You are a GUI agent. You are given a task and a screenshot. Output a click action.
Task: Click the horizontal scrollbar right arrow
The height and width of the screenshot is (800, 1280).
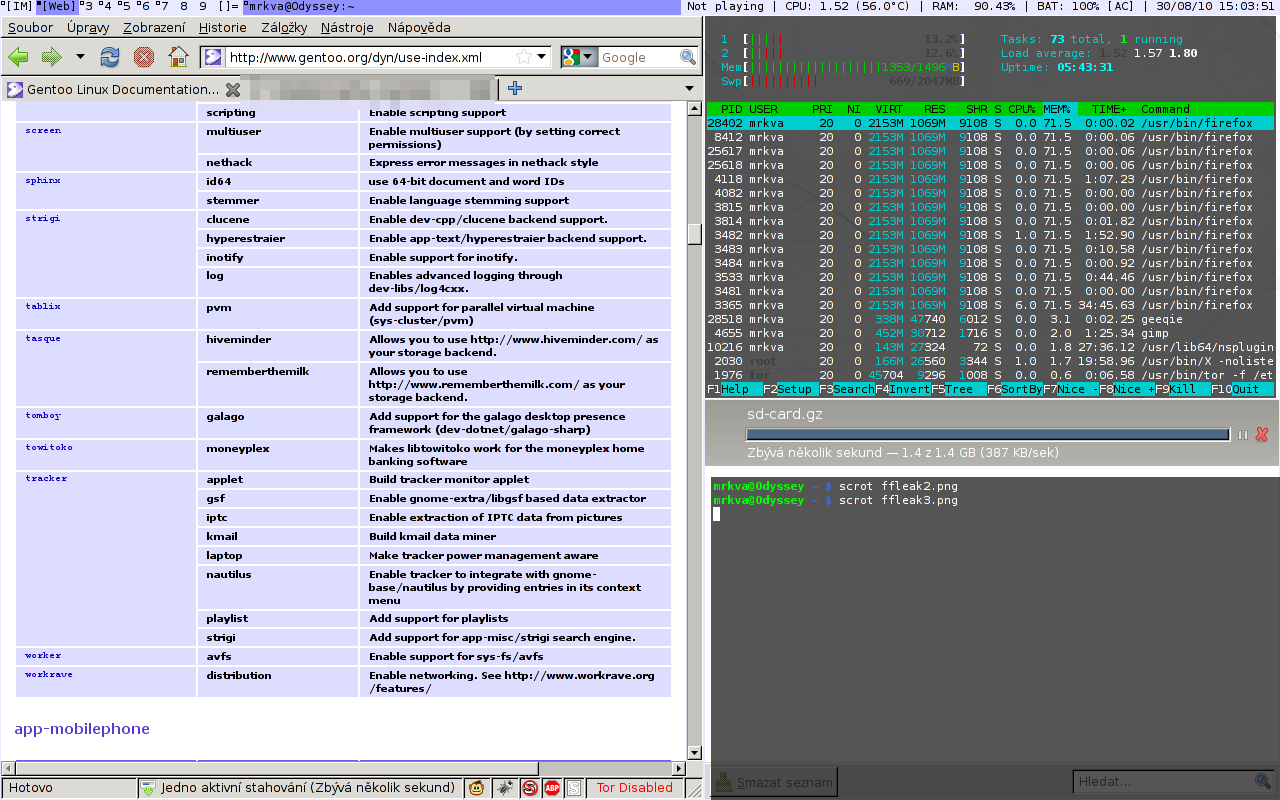click(680, 767)
